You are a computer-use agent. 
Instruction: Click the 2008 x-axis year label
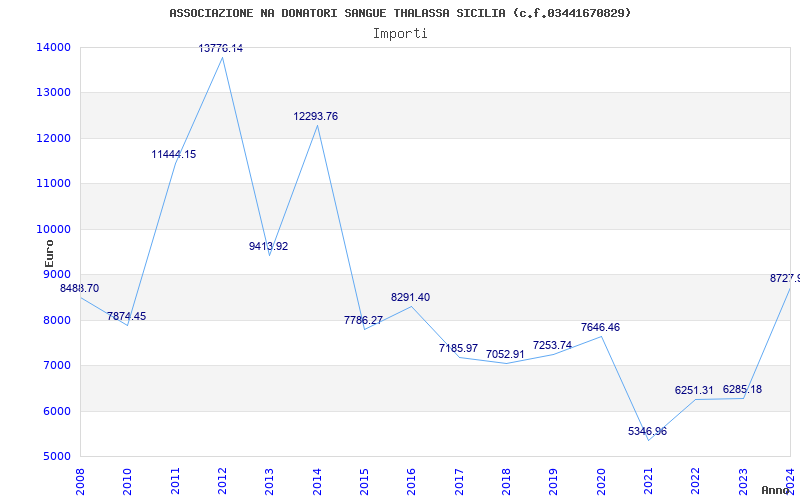tap(81, 481)
